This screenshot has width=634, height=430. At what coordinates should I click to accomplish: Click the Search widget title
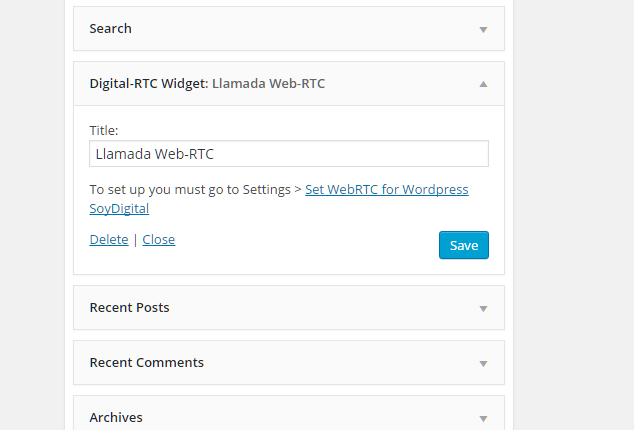point(110,29)
